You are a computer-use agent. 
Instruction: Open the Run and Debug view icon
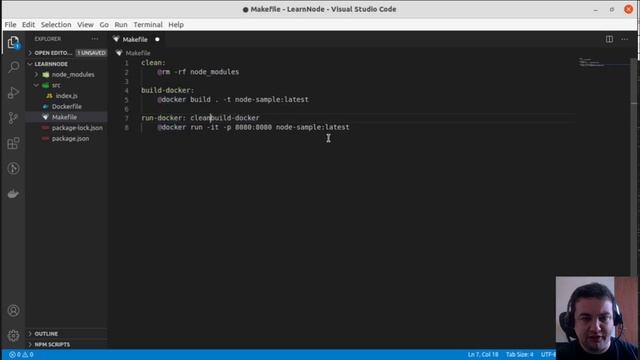13,93
